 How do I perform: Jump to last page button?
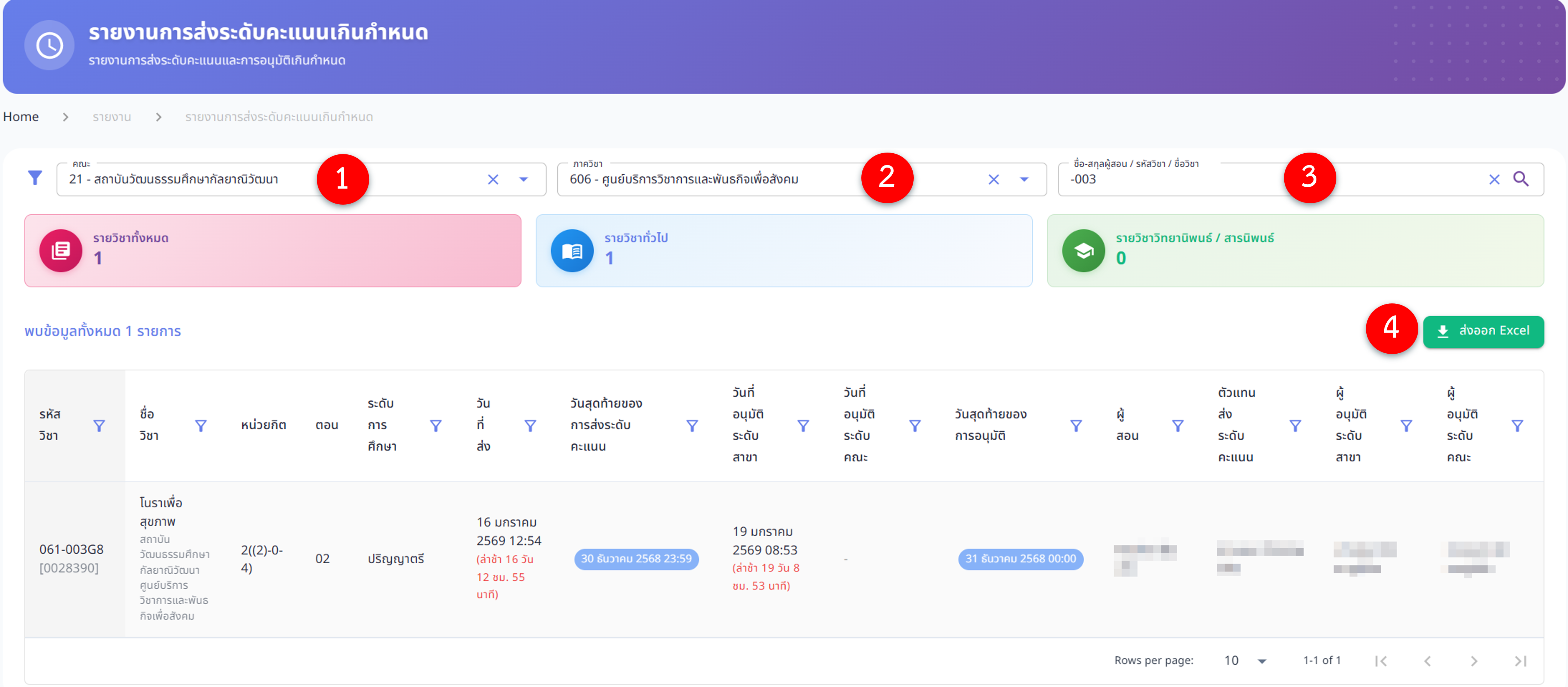(x=1520, y=661)
